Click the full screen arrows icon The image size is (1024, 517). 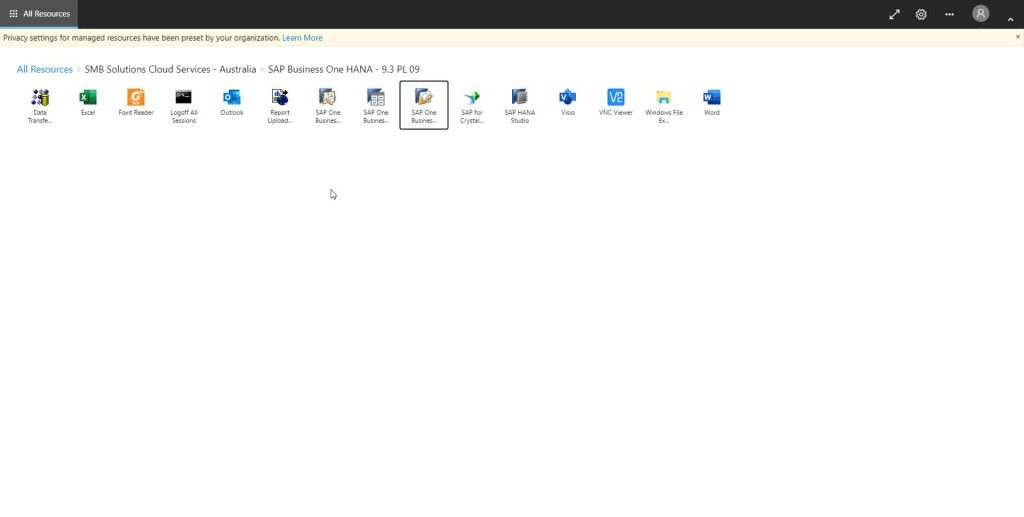(895, 14)
